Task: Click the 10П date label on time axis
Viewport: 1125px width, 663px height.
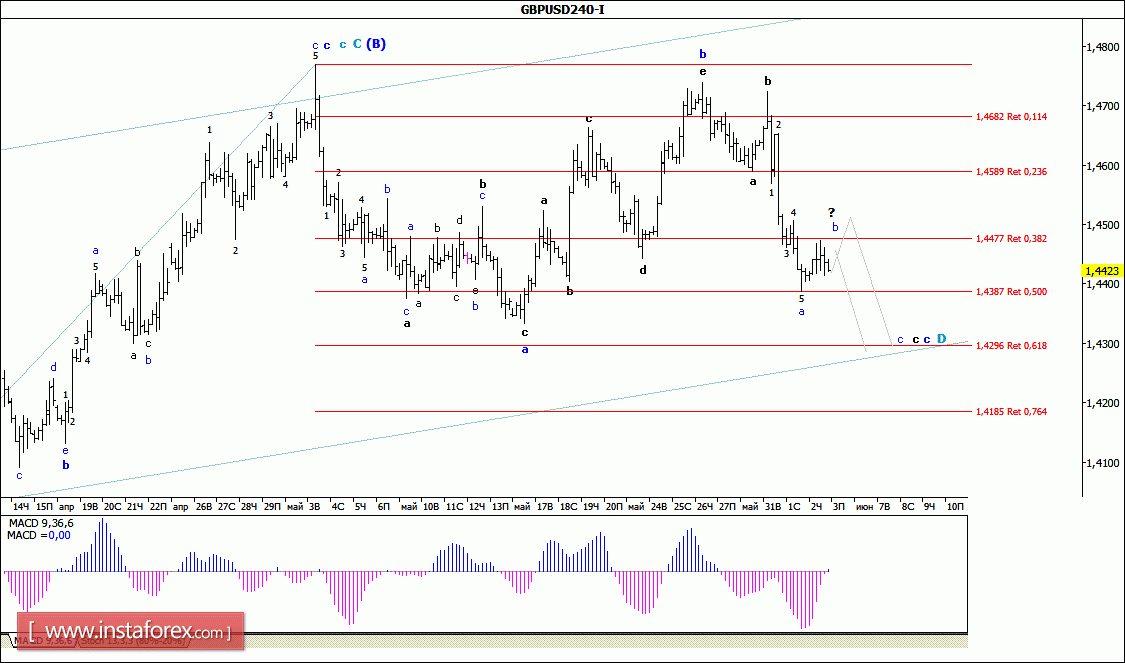Action: (954, 507)
